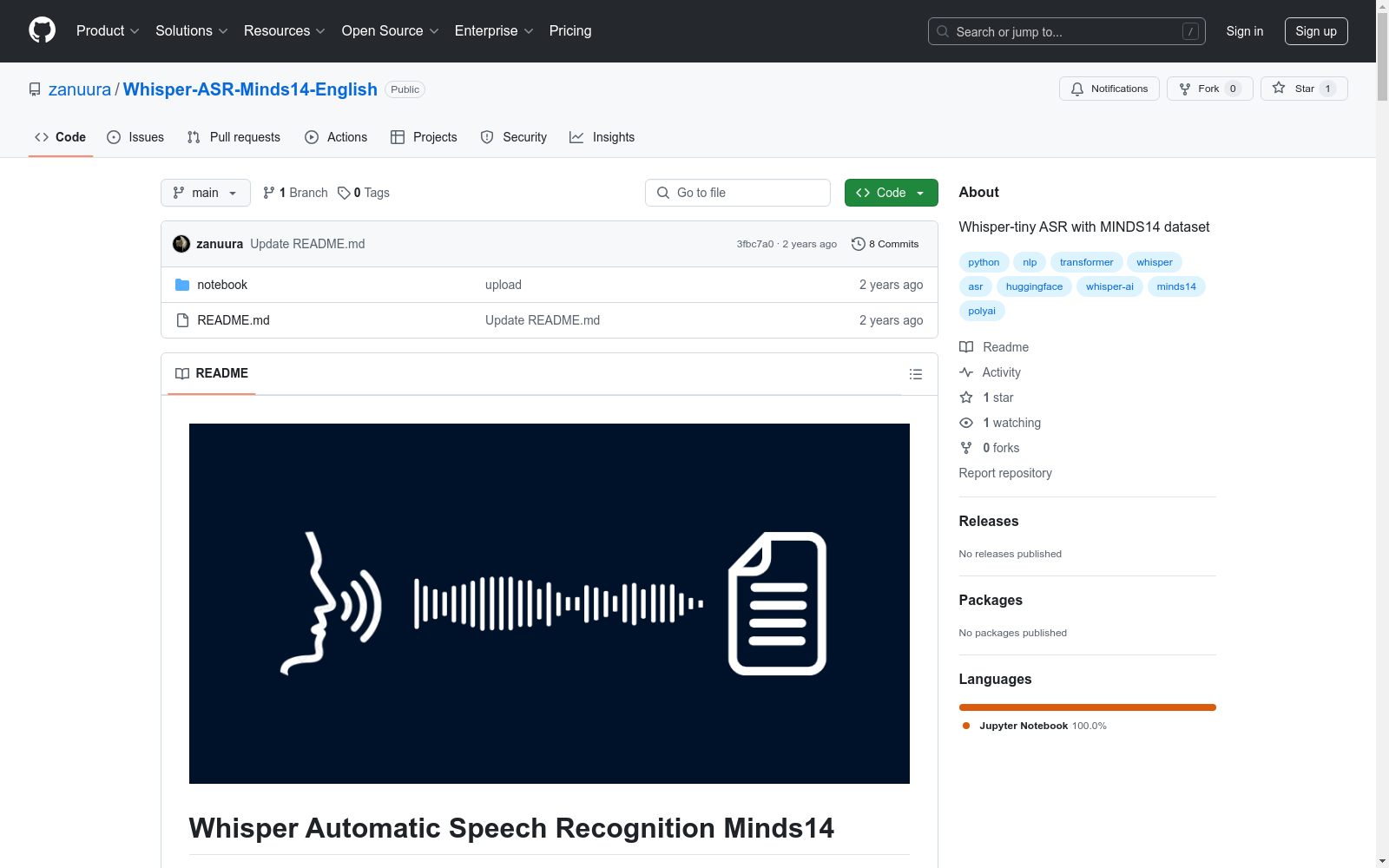The width and height of the screenshot is (1389, 868).
Task: Expand the Resources menu
Action: click(285, 31)
